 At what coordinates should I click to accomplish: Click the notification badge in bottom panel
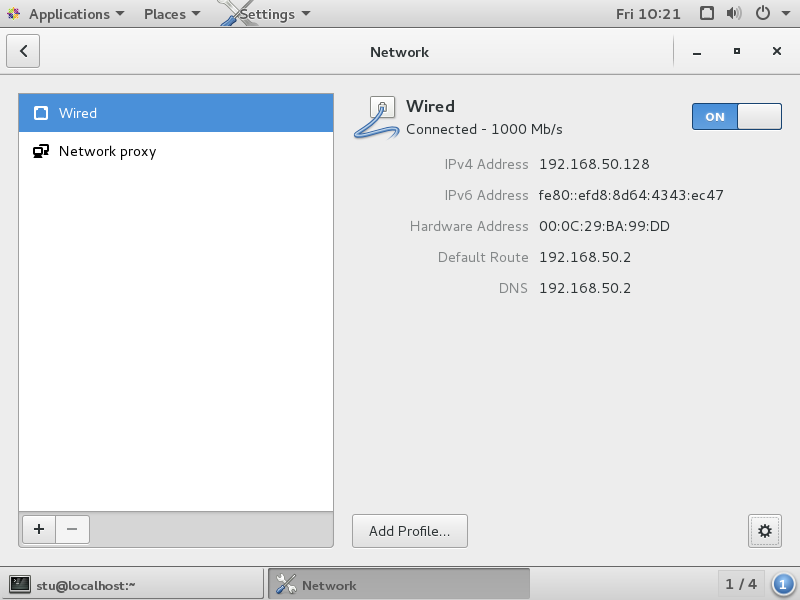[x=784, y=584]
